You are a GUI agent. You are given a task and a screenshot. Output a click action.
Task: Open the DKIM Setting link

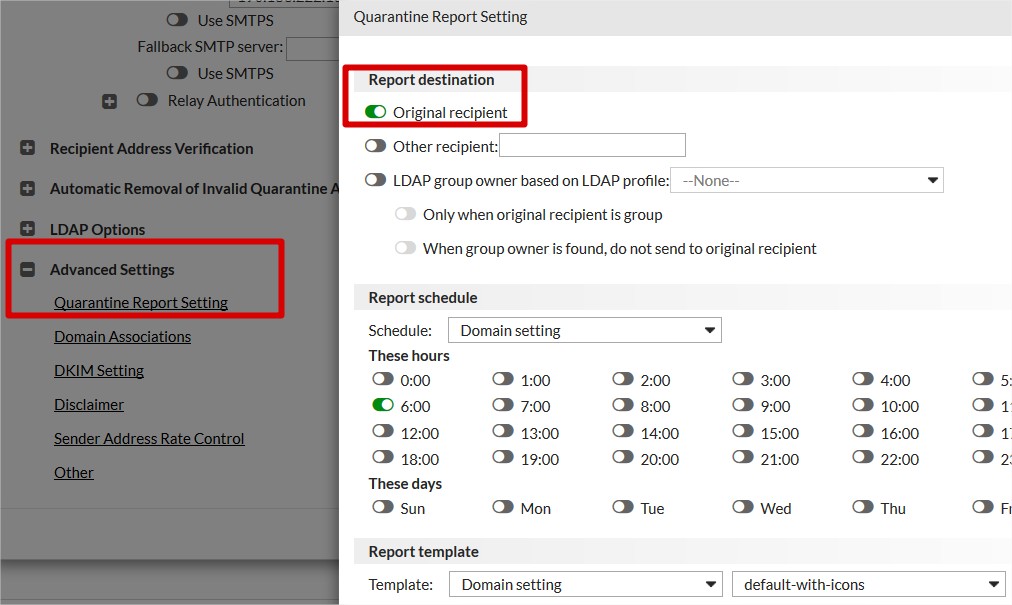(x=99, y=371)
